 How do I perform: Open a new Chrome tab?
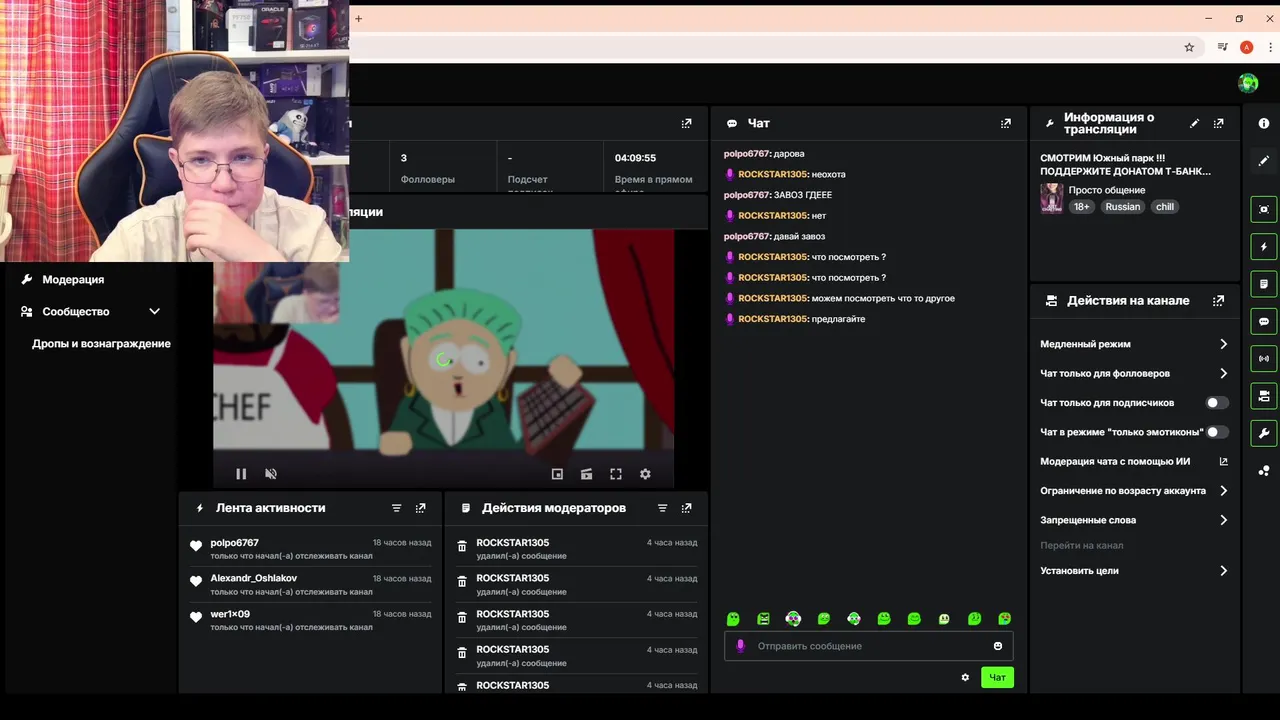tap(358, 18)
